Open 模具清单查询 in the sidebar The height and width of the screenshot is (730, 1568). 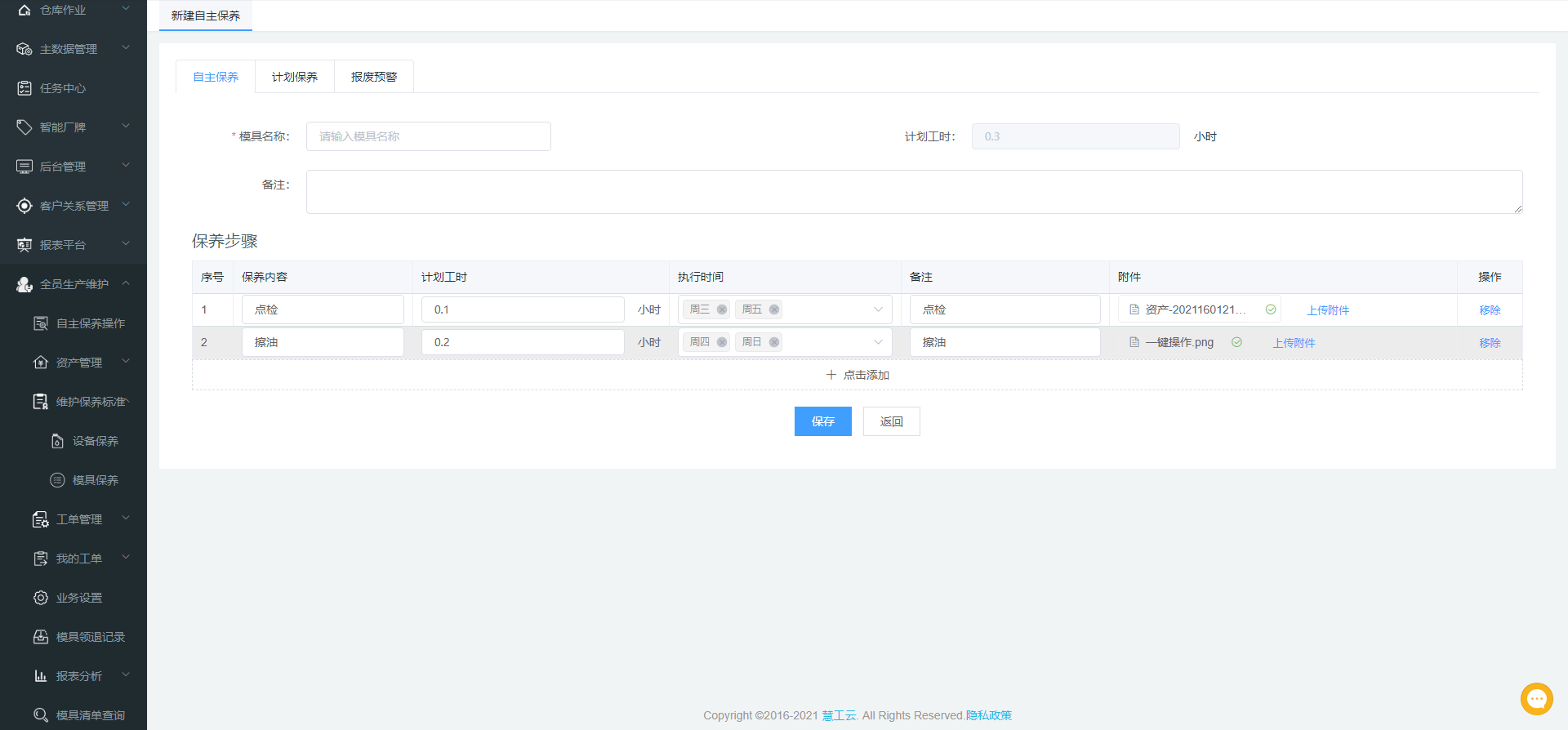pyautogui.click(x=90, y=715)
